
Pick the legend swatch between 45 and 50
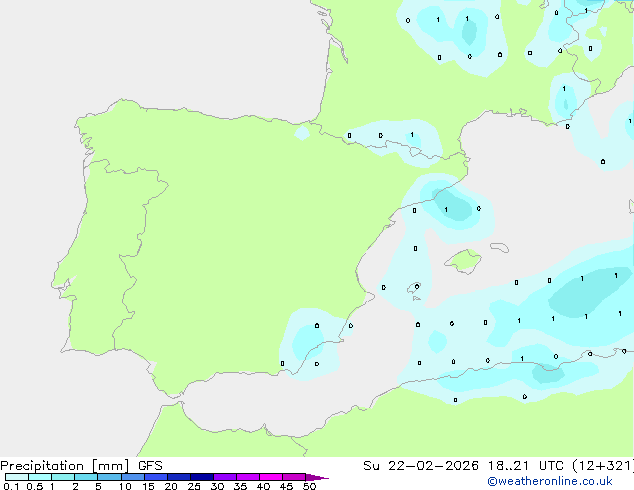click(294, 477)
